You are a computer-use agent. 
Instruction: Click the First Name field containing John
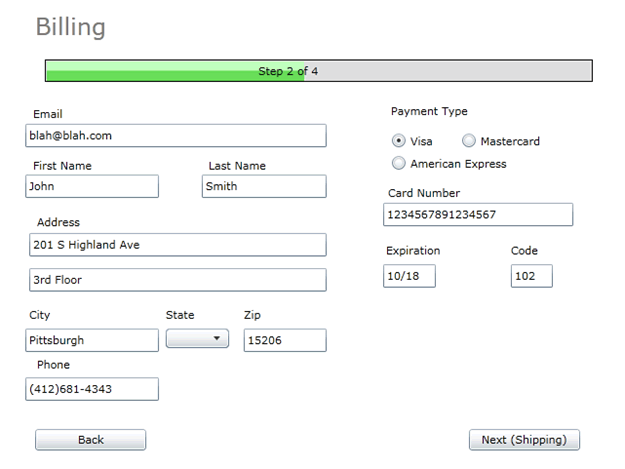[x=92, y=186]
